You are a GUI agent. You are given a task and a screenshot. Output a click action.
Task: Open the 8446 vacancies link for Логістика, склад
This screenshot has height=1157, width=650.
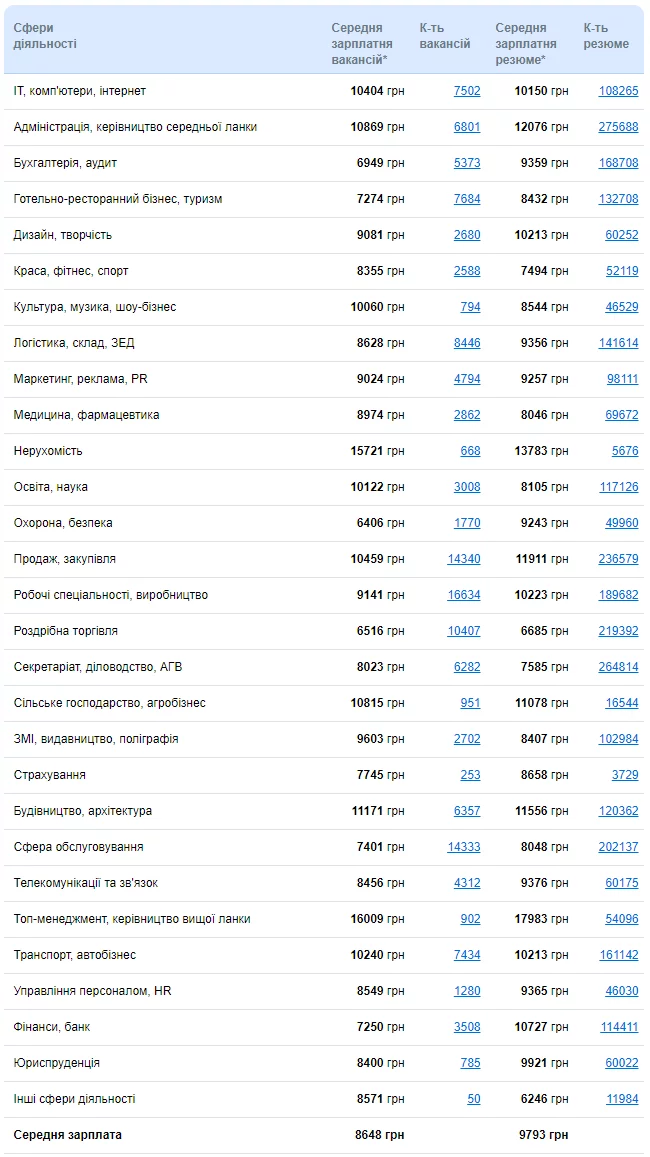(467, 343)
